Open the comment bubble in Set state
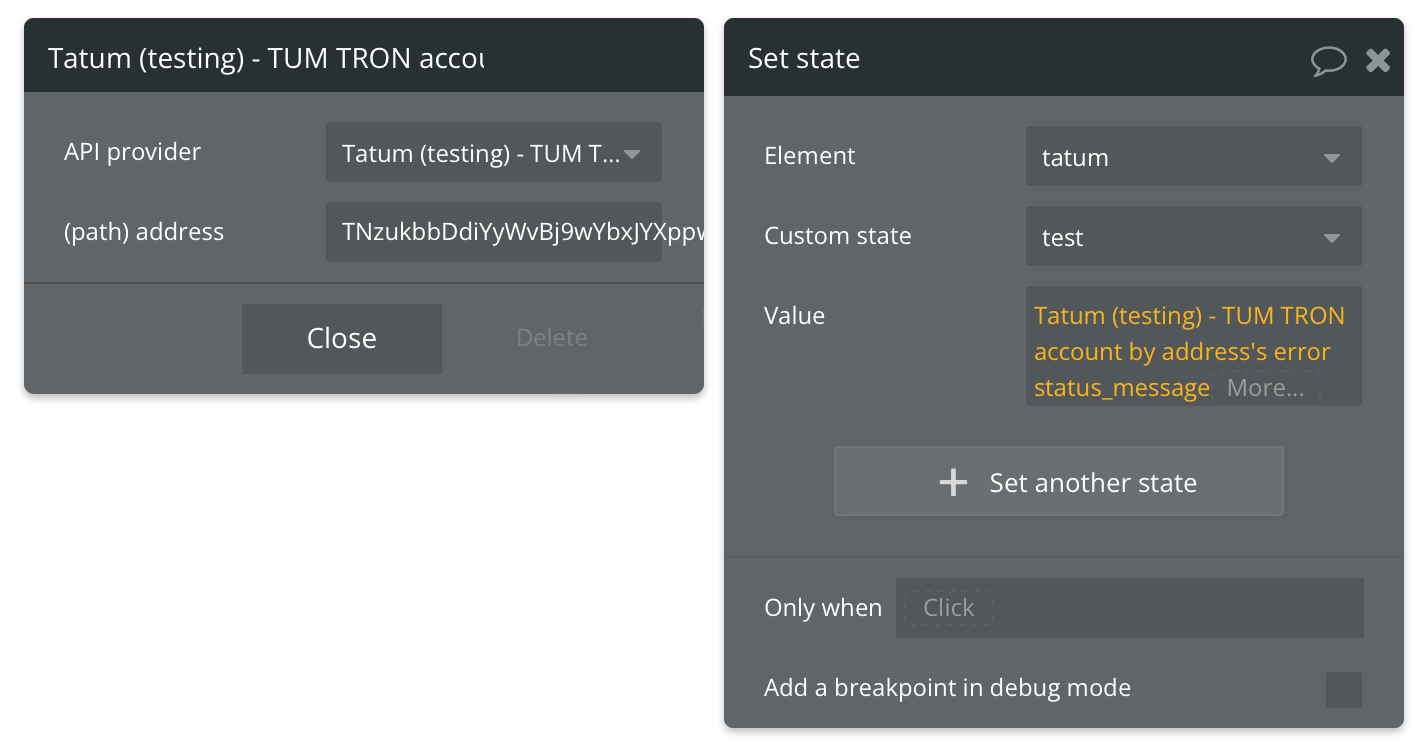Image resolution: width=1414 pixels, height=744 pixels. 1329,60
